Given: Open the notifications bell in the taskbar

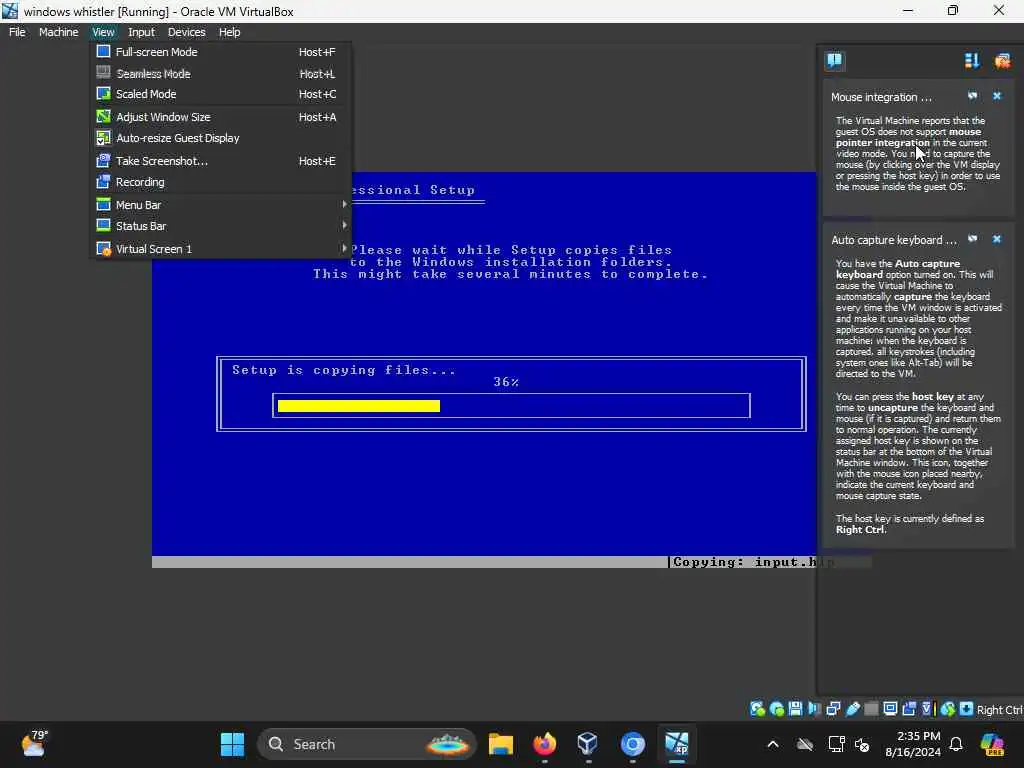Looking at the screenshot, I should tap(956, 744).
